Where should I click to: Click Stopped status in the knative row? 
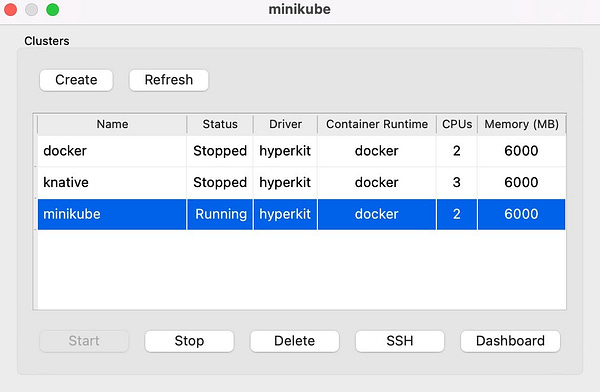click(x=220, y=182)
